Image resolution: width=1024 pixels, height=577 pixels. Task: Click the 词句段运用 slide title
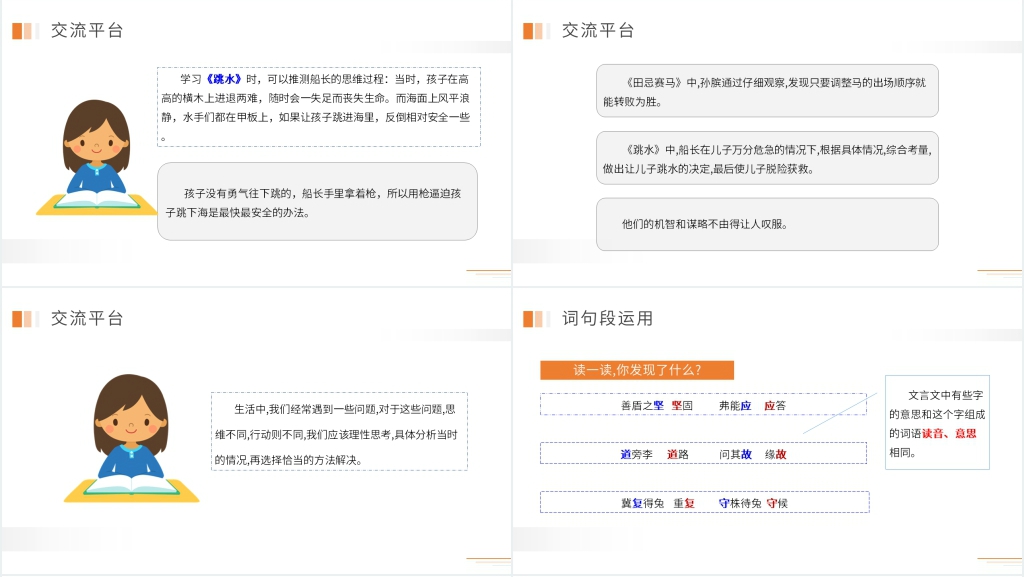pos(607,319)
